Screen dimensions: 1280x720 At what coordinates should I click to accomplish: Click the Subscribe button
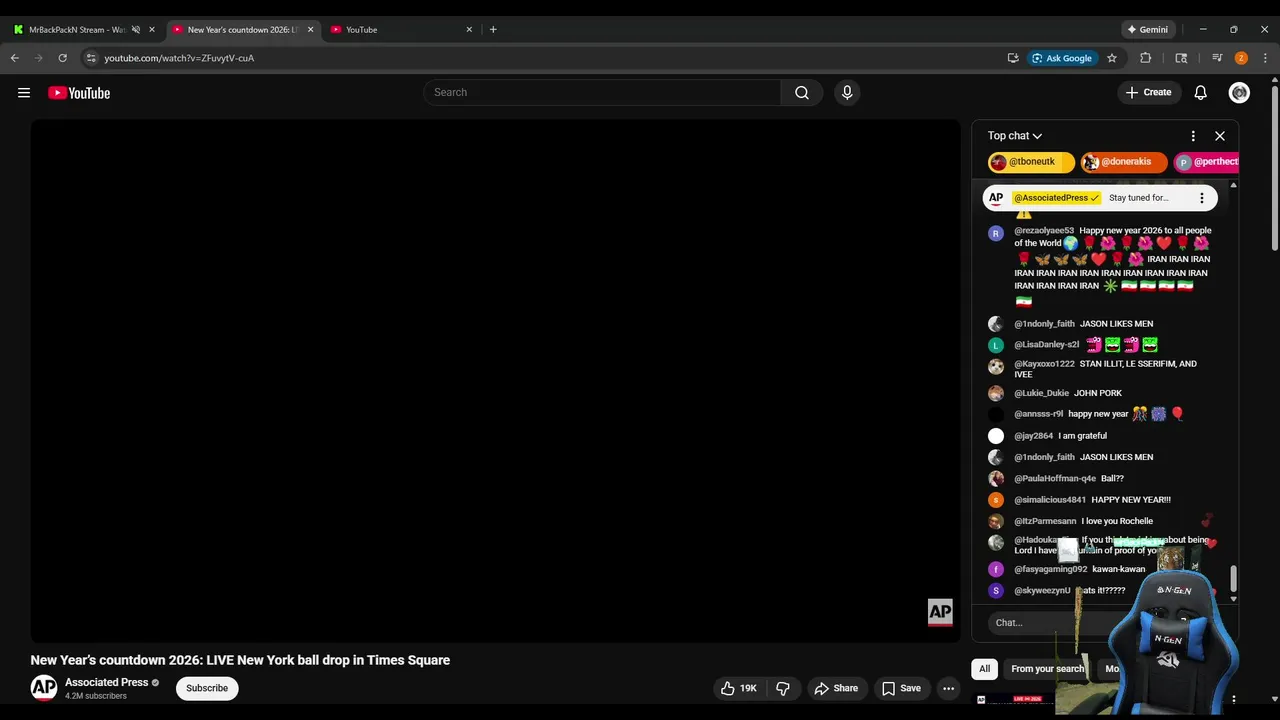coord(207,688)
